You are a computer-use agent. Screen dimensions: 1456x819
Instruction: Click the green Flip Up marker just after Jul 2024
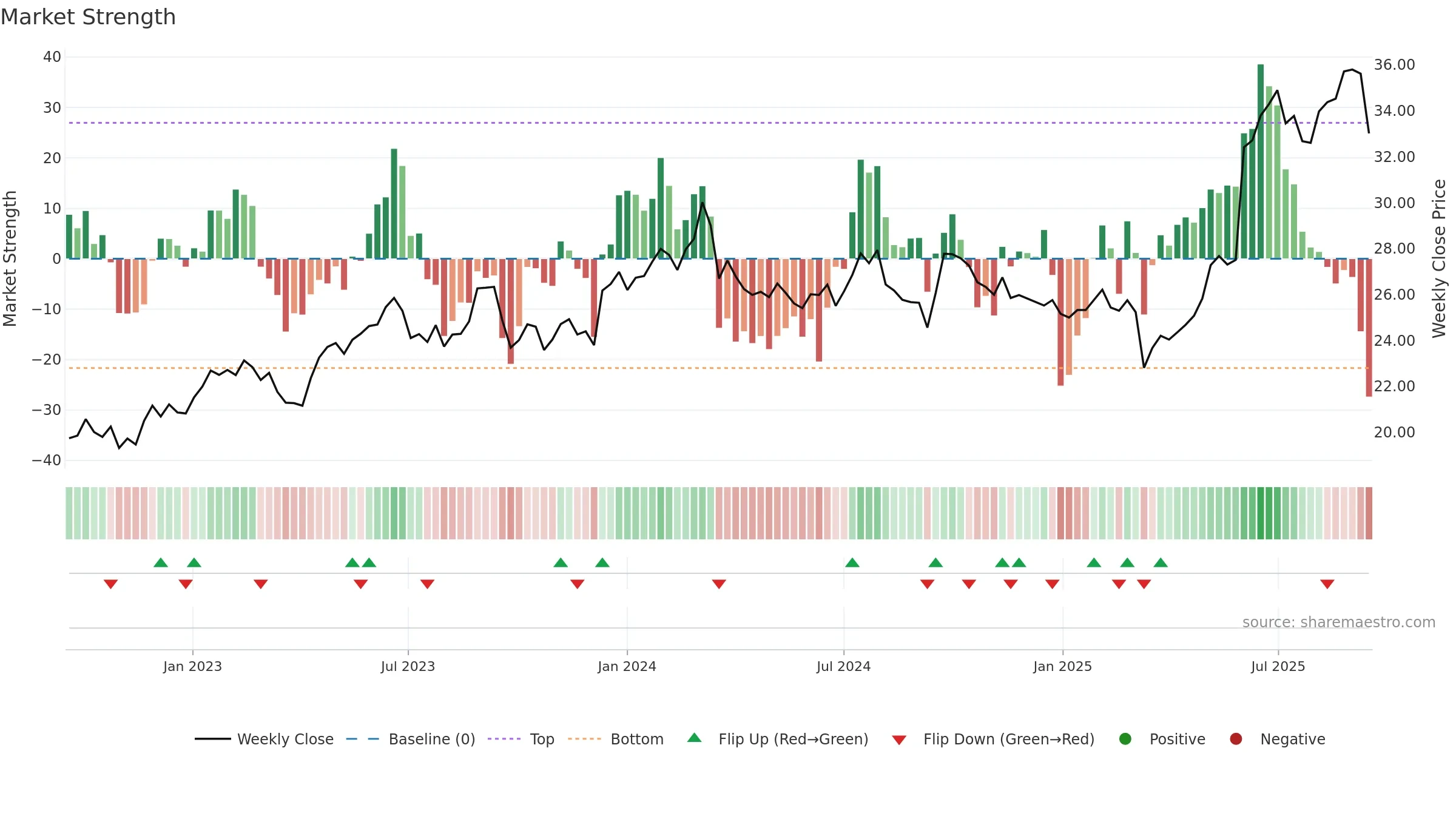852,562
